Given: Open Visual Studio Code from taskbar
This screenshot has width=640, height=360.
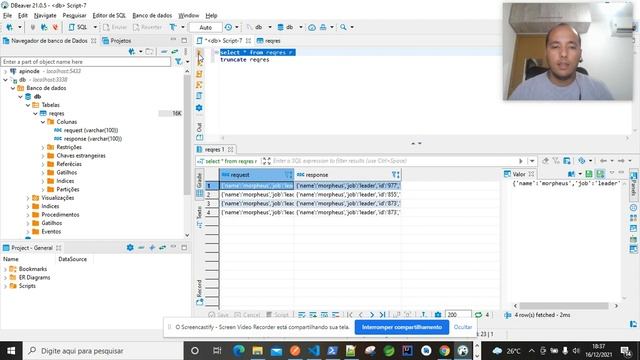Looking at the screenshot, I should coord(313,351).
